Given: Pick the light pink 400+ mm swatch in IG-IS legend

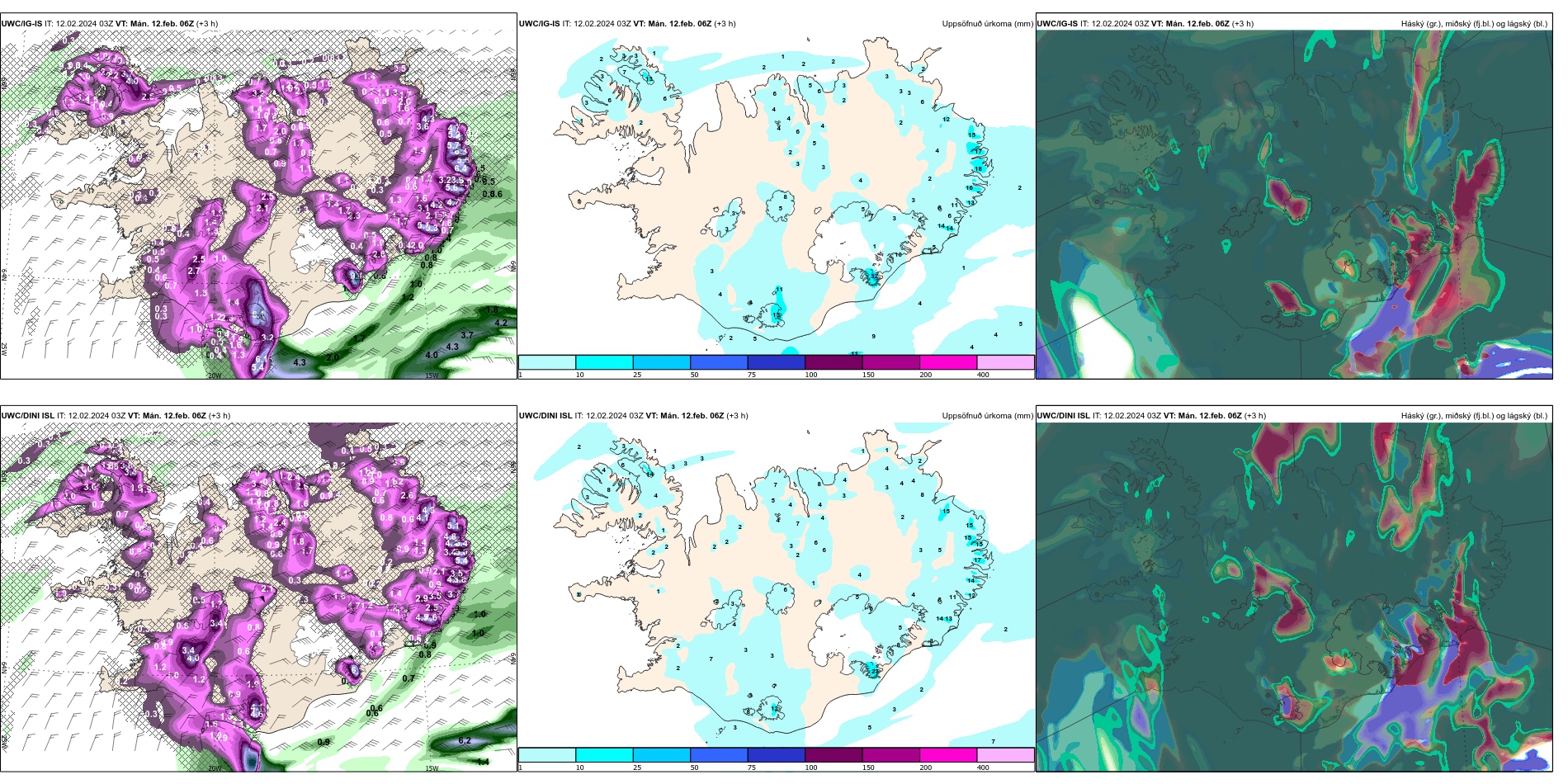Looking at the screenshot, I should (1005, 362).
